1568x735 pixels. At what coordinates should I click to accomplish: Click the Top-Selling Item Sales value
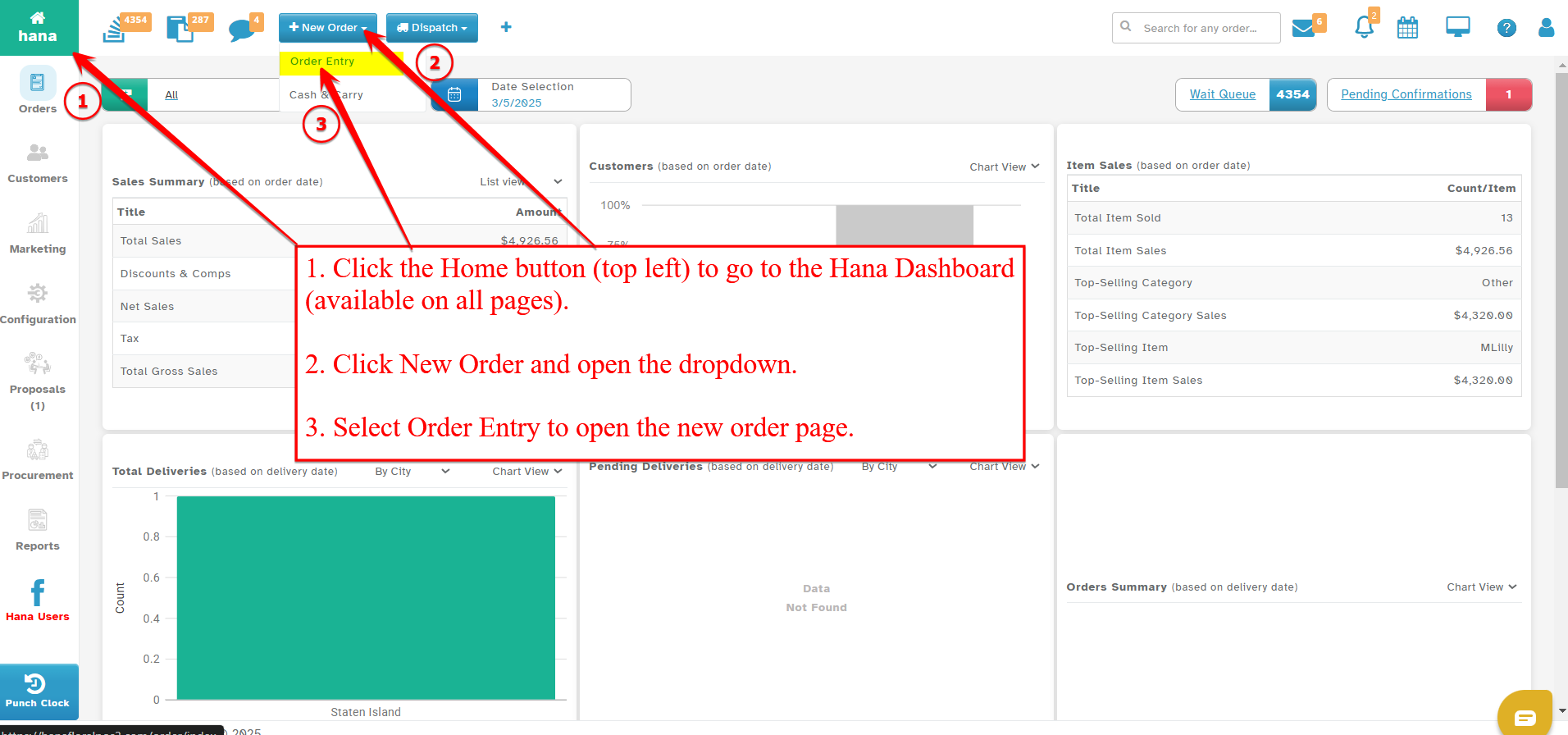[x=1483, y=381]
